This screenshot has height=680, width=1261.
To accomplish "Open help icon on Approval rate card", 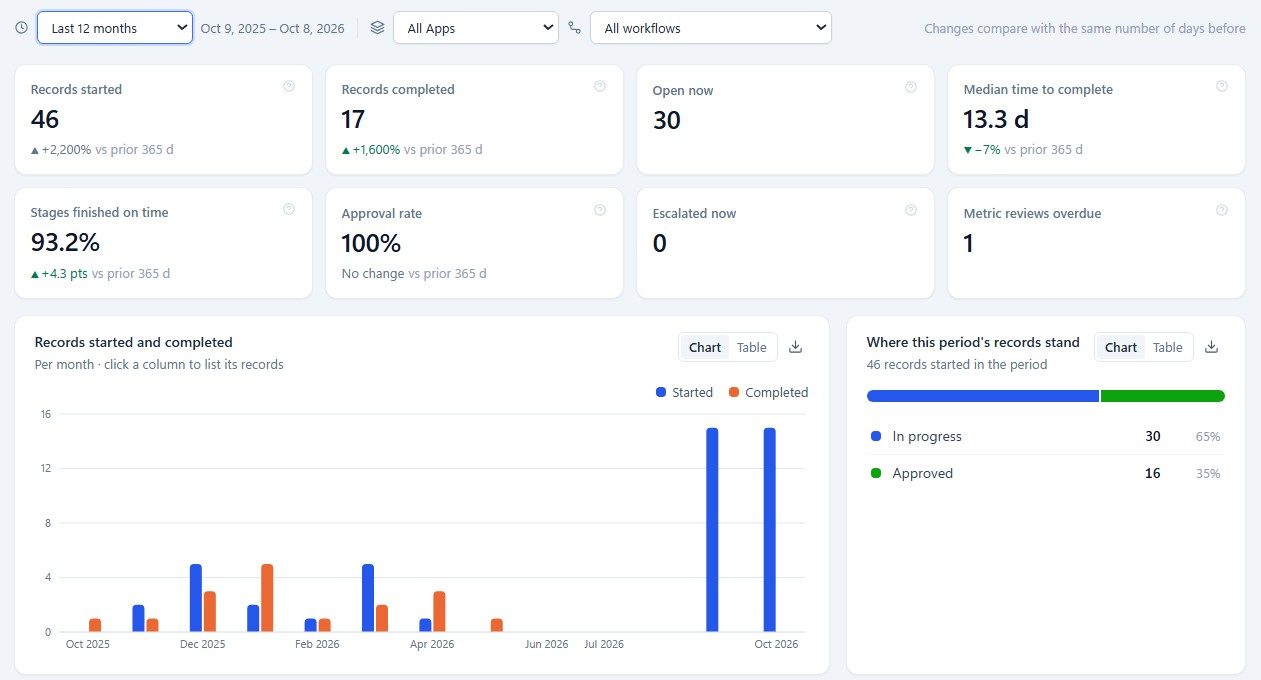I will (x=600, y=210).
